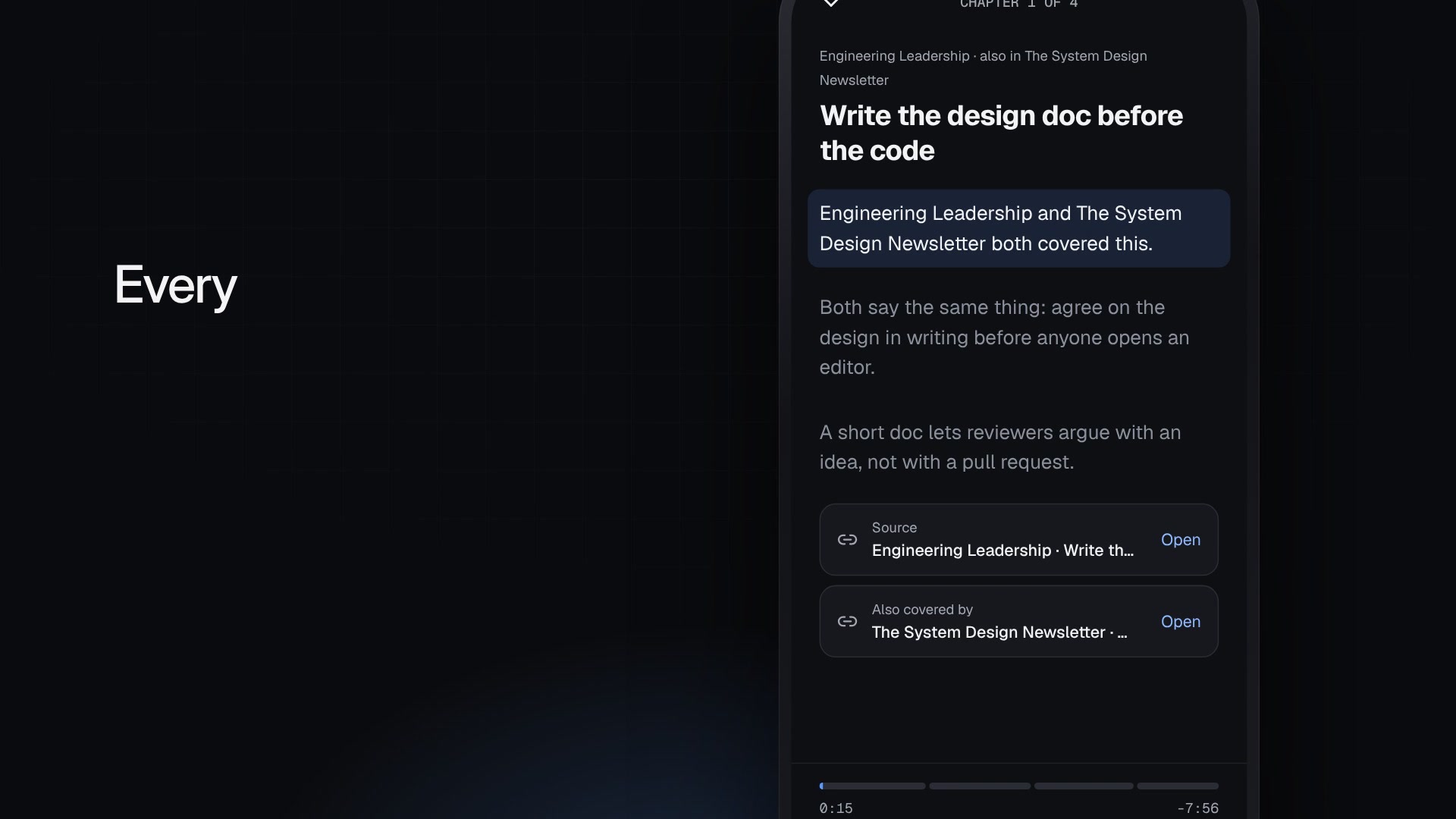Jump to second chapter progress segment

click(980, 786)
